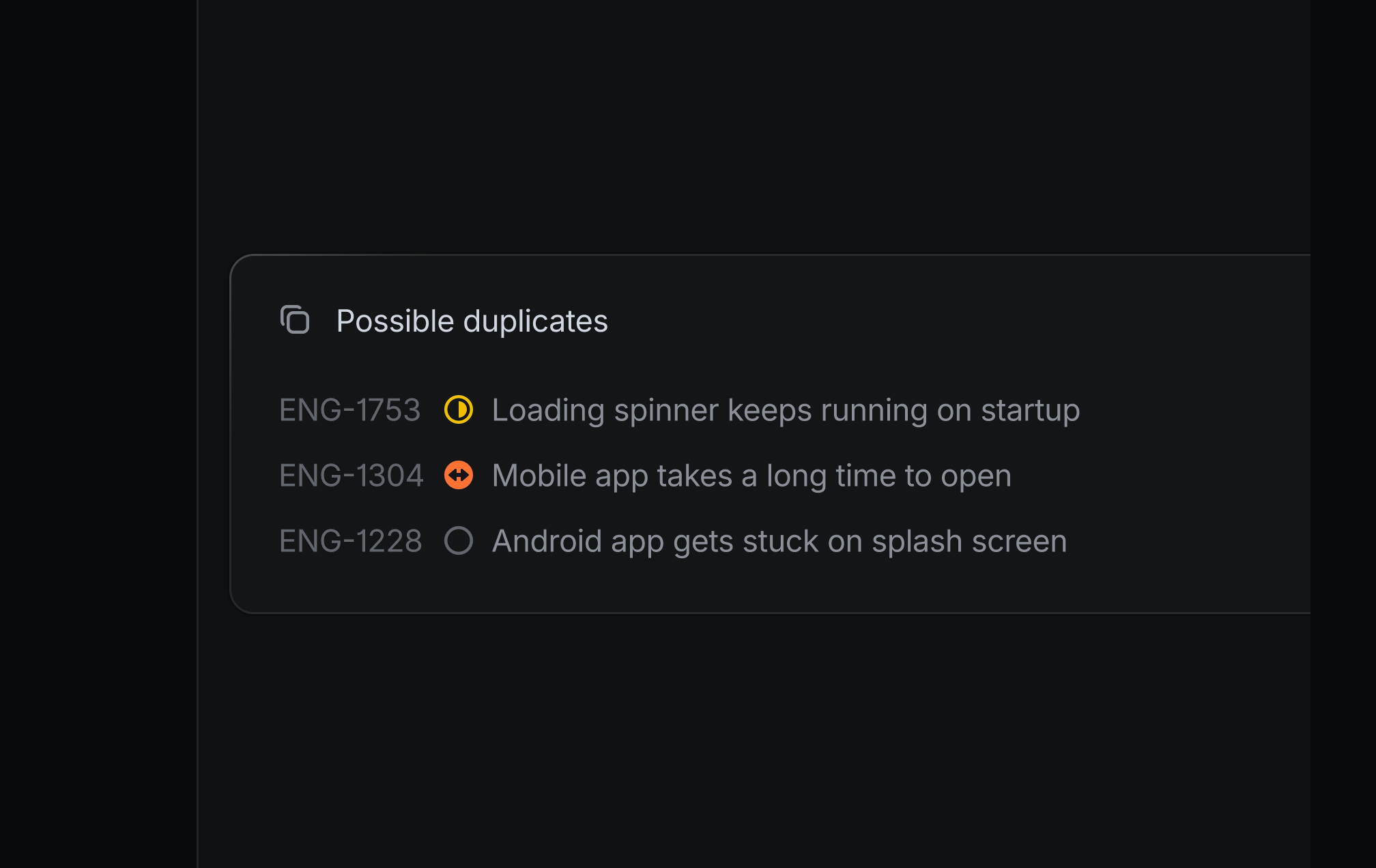This screenshot has width=1376, height=868.
Task: Select the "Possible duplicates" heading text
Action: 472,321
